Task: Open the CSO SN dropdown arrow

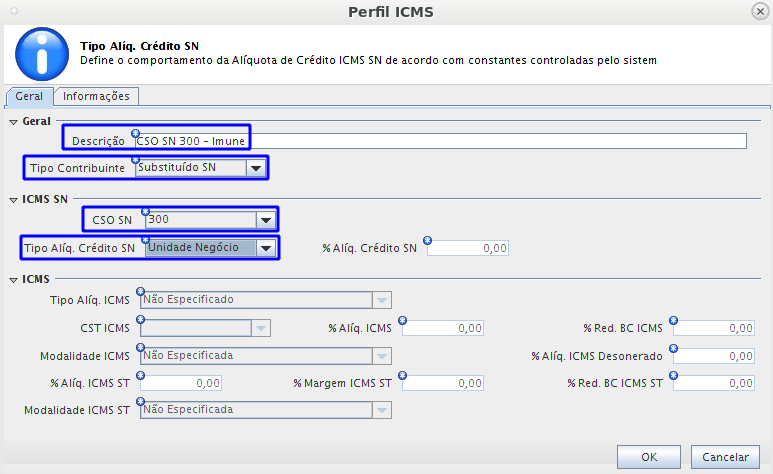Action: (x=266, y=220)
